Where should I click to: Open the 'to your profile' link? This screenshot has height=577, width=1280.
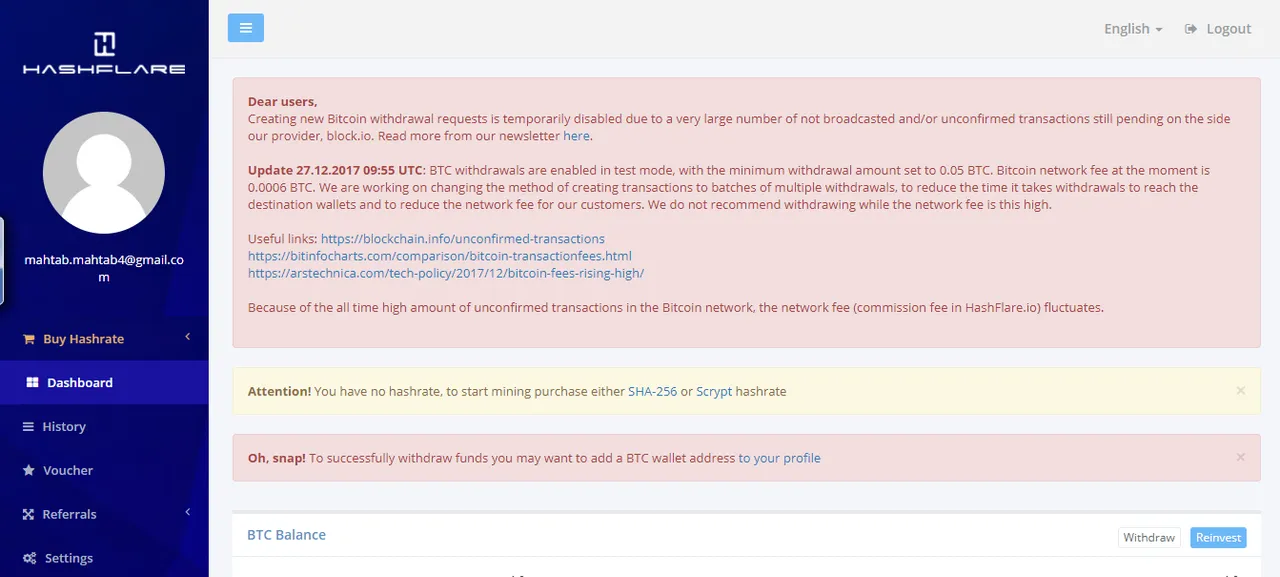[779, 459]
